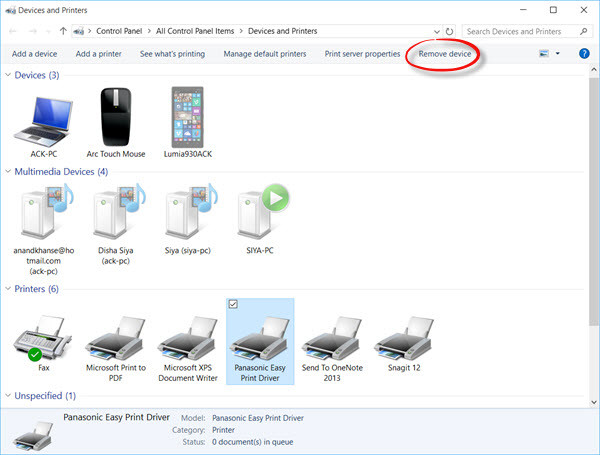Select the Snagit 12 printer
This screenshot has width=600, height=455.
(x=404, y=338)
